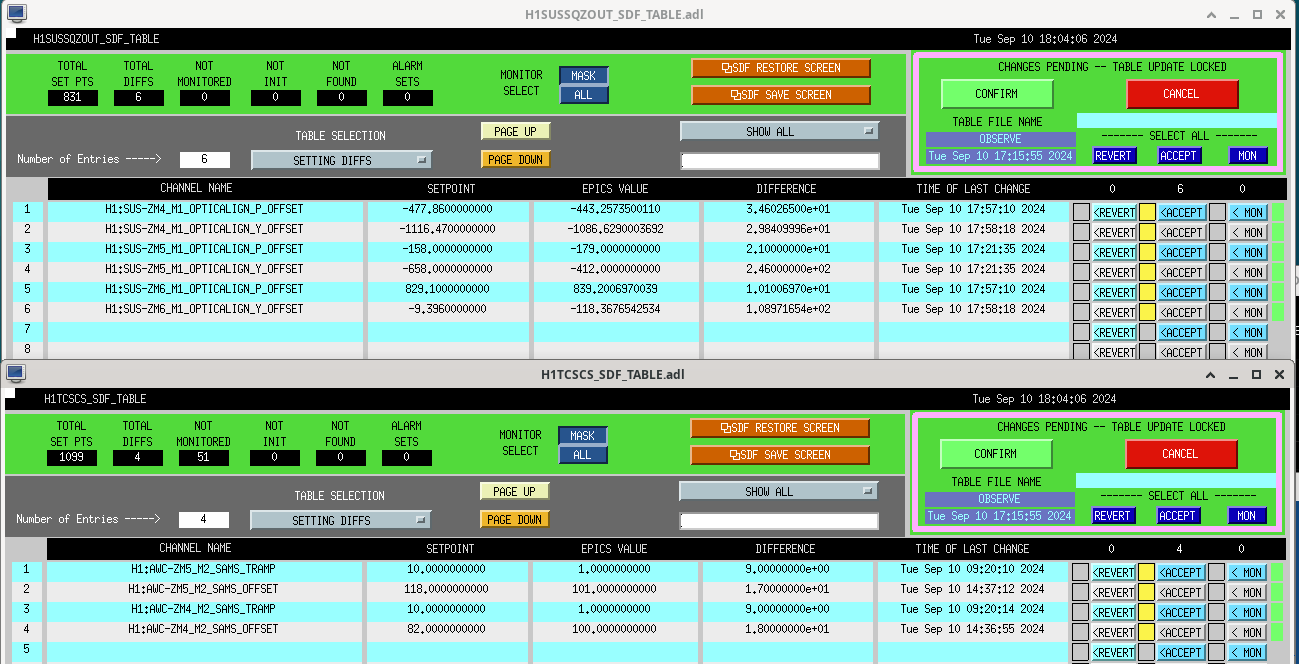Click PAGE UP in H1TCSCS window

tap(515, 491)
